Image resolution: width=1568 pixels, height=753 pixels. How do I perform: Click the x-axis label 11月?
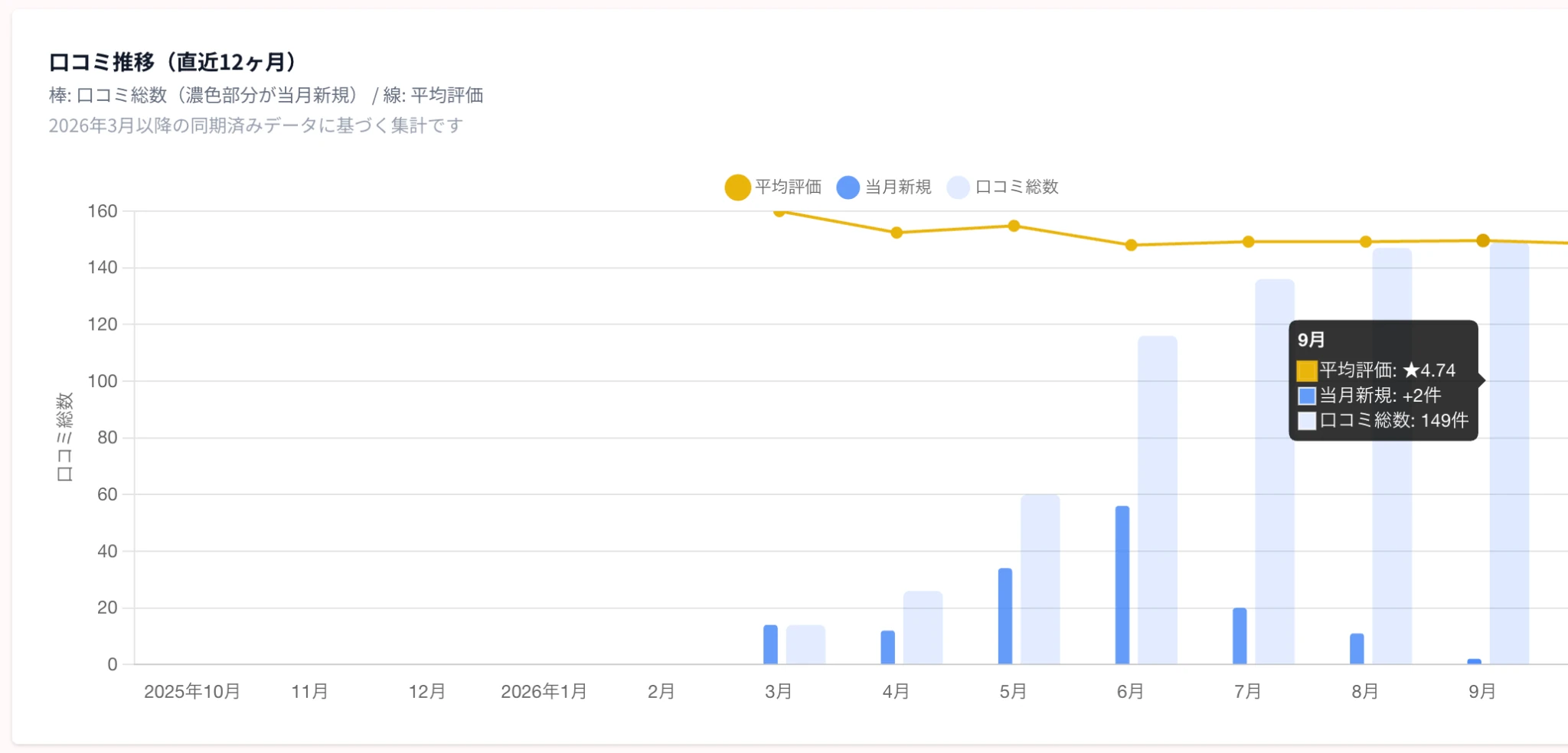(309, 692)
